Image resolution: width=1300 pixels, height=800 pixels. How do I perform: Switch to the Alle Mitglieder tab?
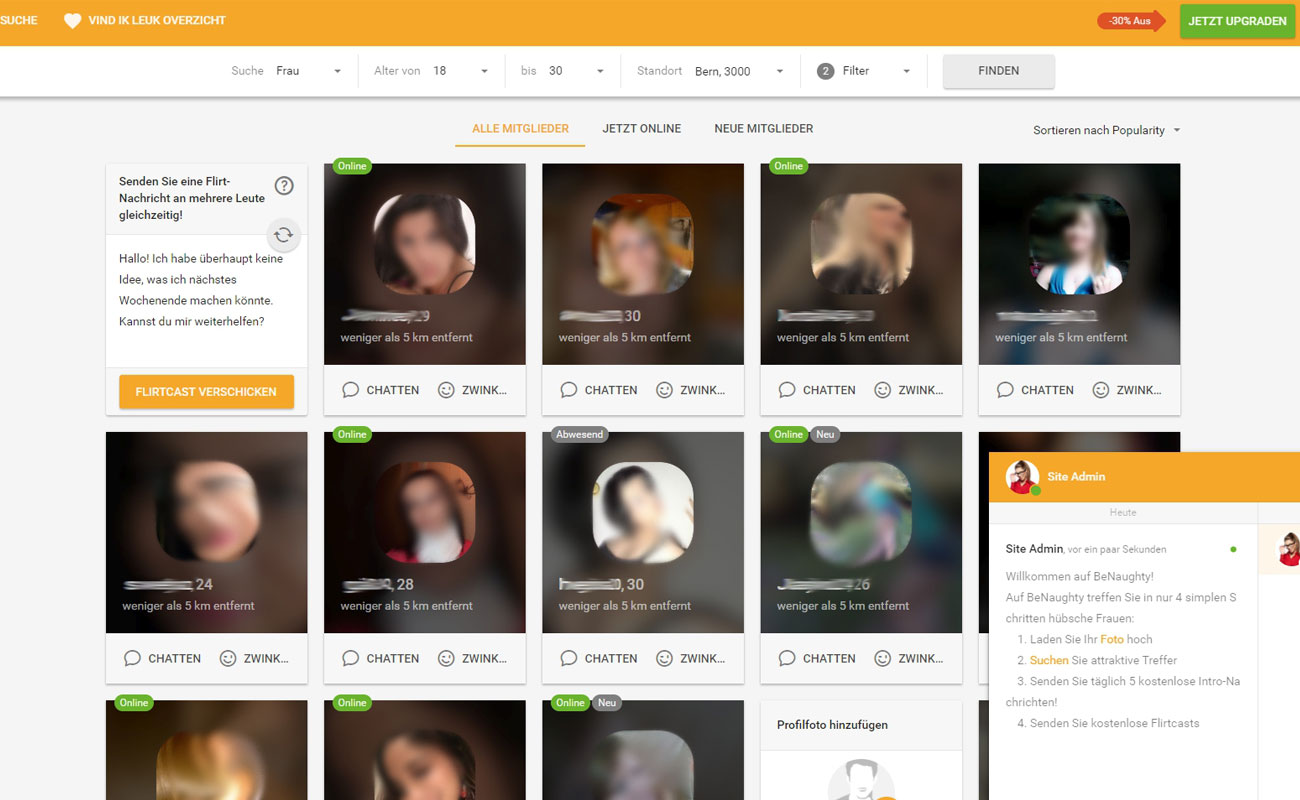pyautogui.click(x=520, y=129)
